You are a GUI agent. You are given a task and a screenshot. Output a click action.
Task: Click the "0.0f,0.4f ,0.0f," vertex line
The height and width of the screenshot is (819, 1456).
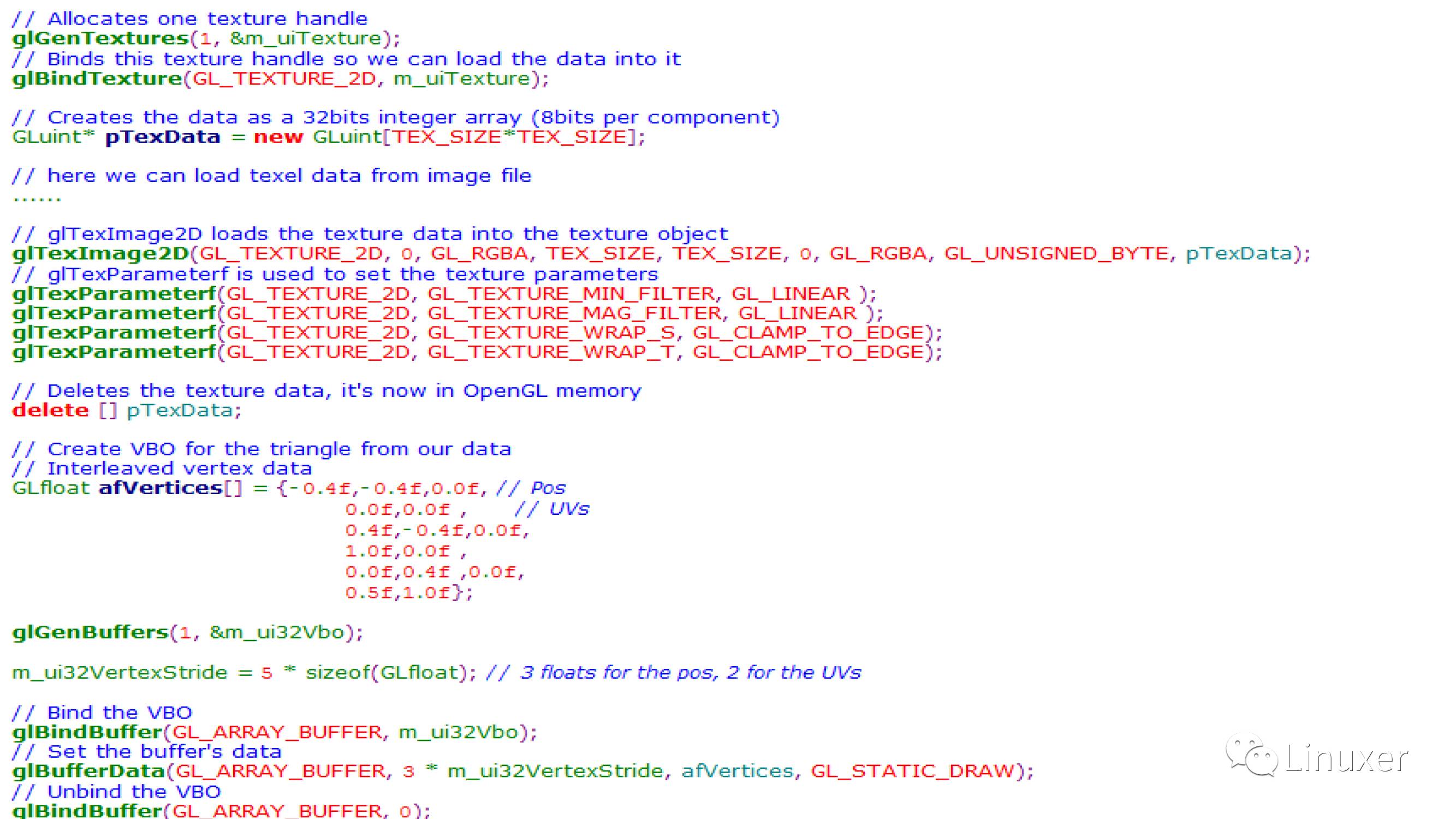(435, 572)
